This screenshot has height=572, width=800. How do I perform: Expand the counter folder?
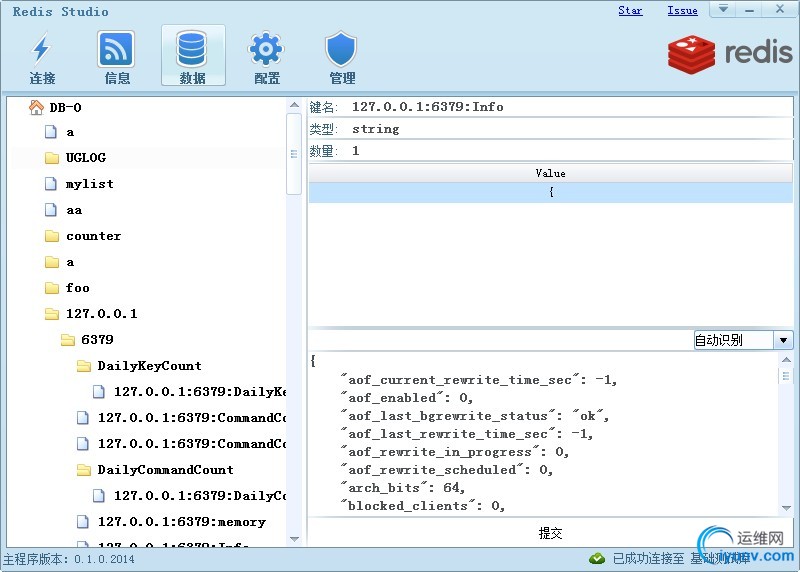coord(93,236)
